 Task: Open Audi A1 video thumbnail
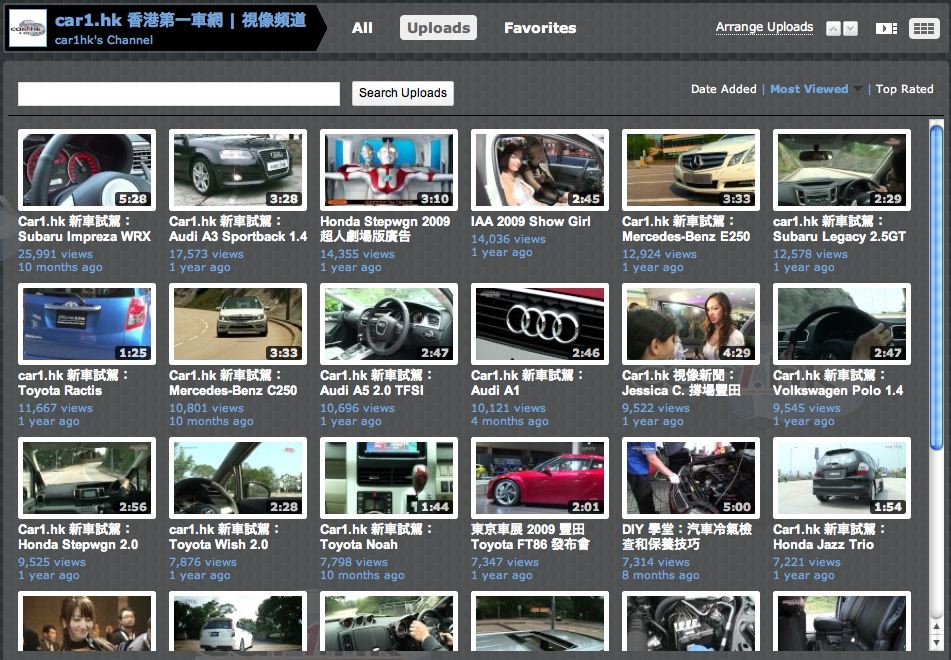click(x=540, y=324)
